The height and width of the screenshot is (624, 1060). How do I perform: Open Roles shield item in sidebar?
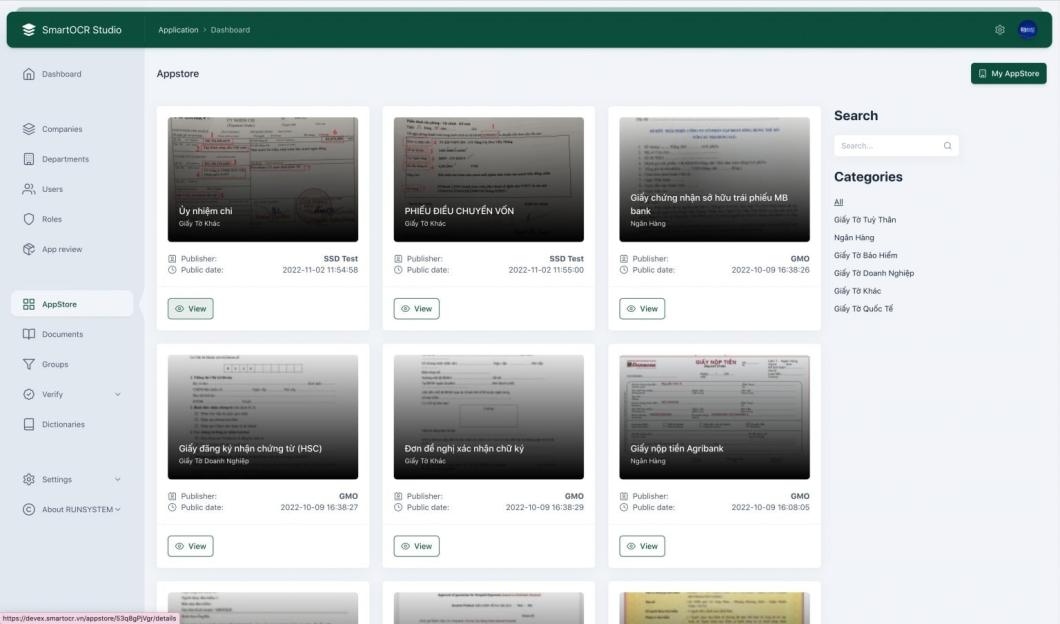point(51,219)
